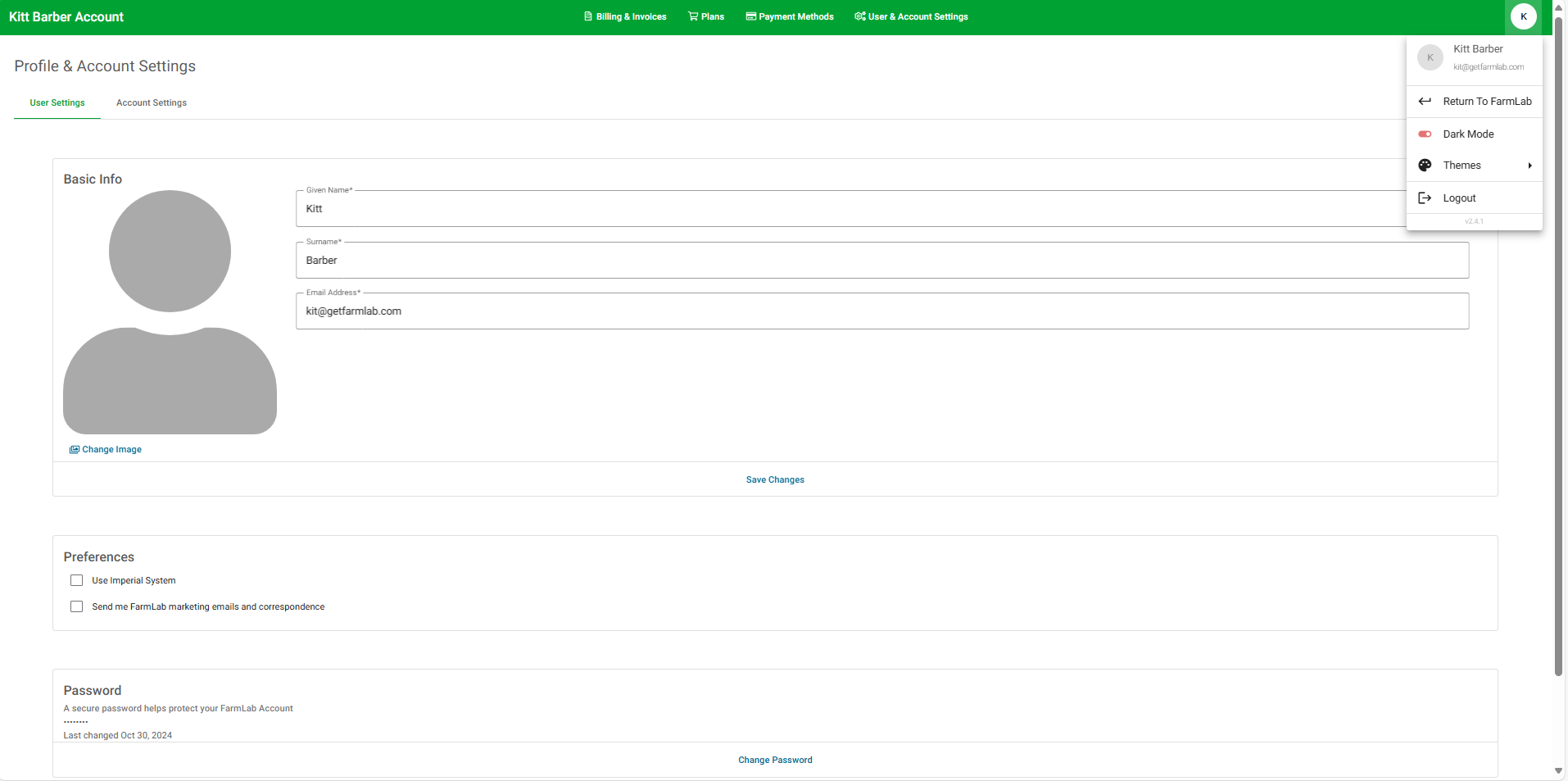Click the User & Account Settings gears icon
Viewport: 1568px width, 781px height.
pyautogui.click(x=859, y=16)
